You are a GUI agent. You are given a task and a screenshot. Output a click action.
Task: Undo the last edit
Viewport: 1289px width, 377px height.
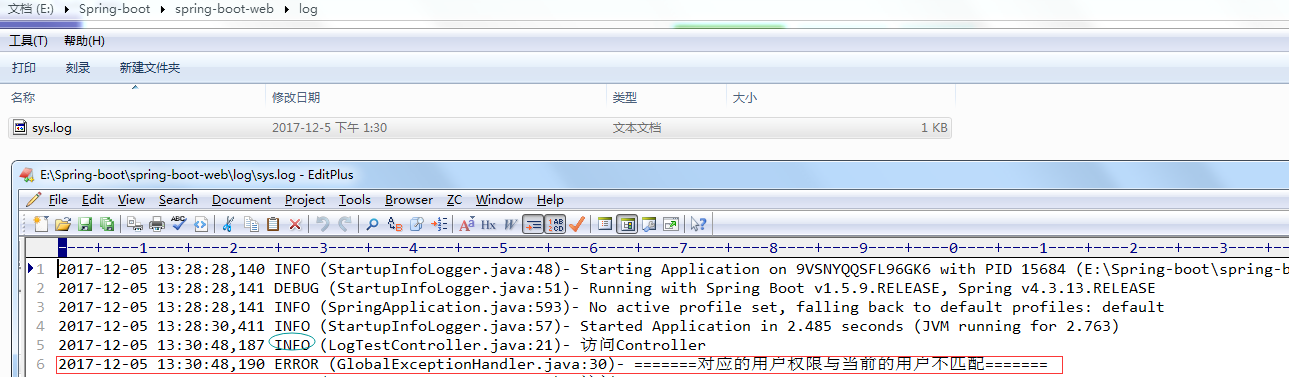(x=323, y=224)
